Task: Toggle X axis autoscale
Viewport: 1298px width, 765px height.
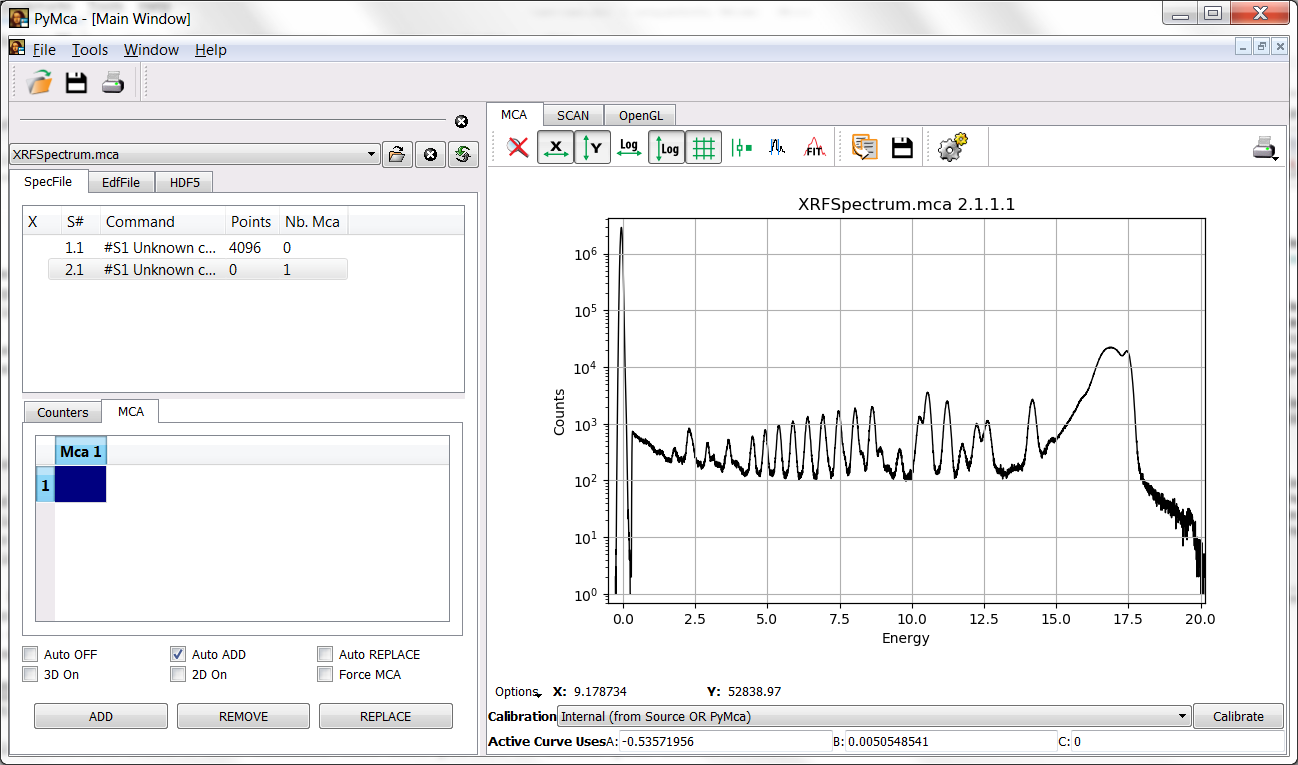Action: 556,146
